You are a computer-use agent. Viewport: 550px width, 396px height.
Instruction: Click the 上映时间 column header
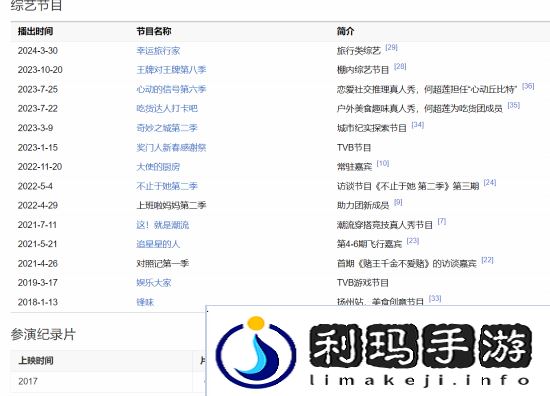pos(35,360)
